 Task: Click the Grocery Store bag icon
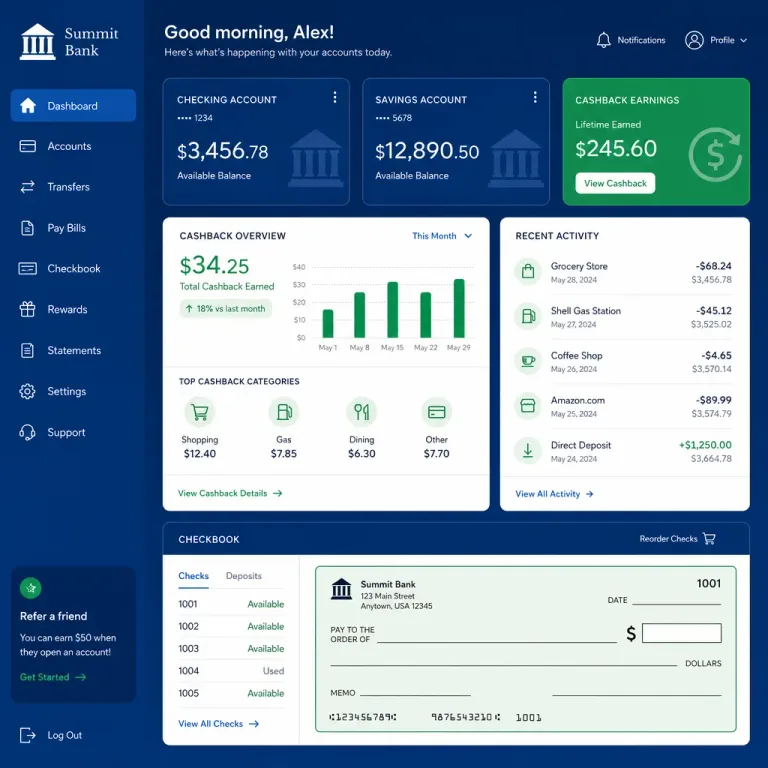528,271
